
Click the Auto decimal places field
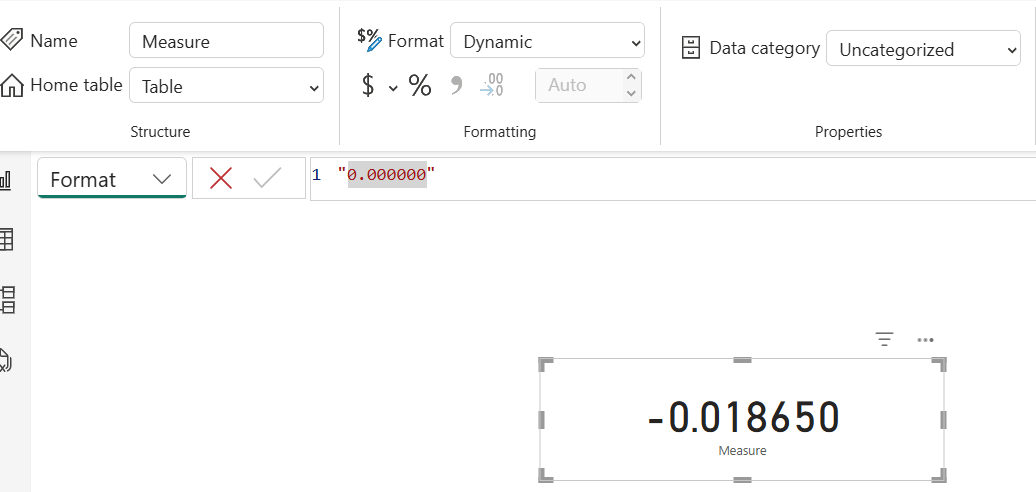point(579,85)
